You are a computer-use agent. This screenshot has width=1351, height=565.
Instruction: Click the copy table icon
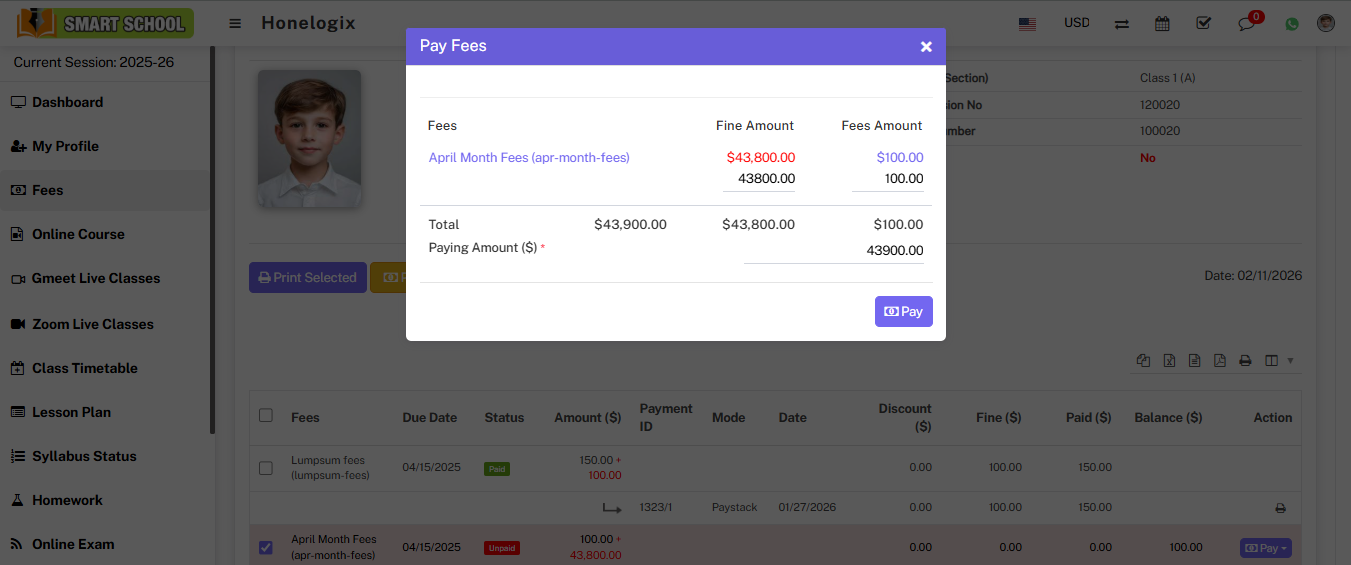(x=1144, y=361)
